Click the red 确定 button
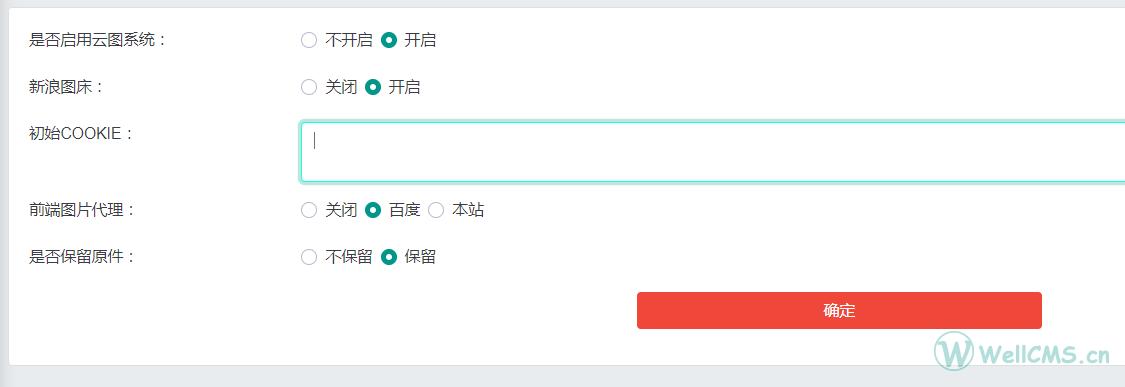Image resolution: width=1125 pixels, height=387 pixels. (839, 310)
